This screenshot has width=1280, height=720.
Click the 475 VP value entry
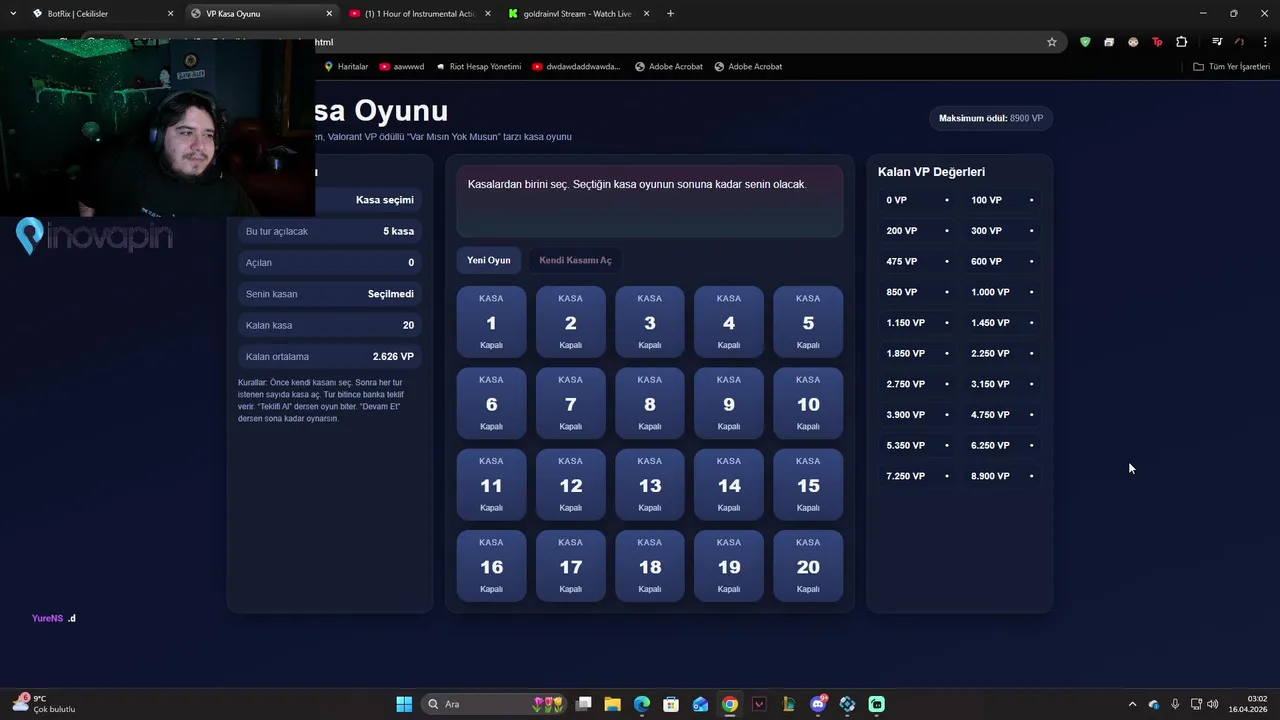[918, 261]
